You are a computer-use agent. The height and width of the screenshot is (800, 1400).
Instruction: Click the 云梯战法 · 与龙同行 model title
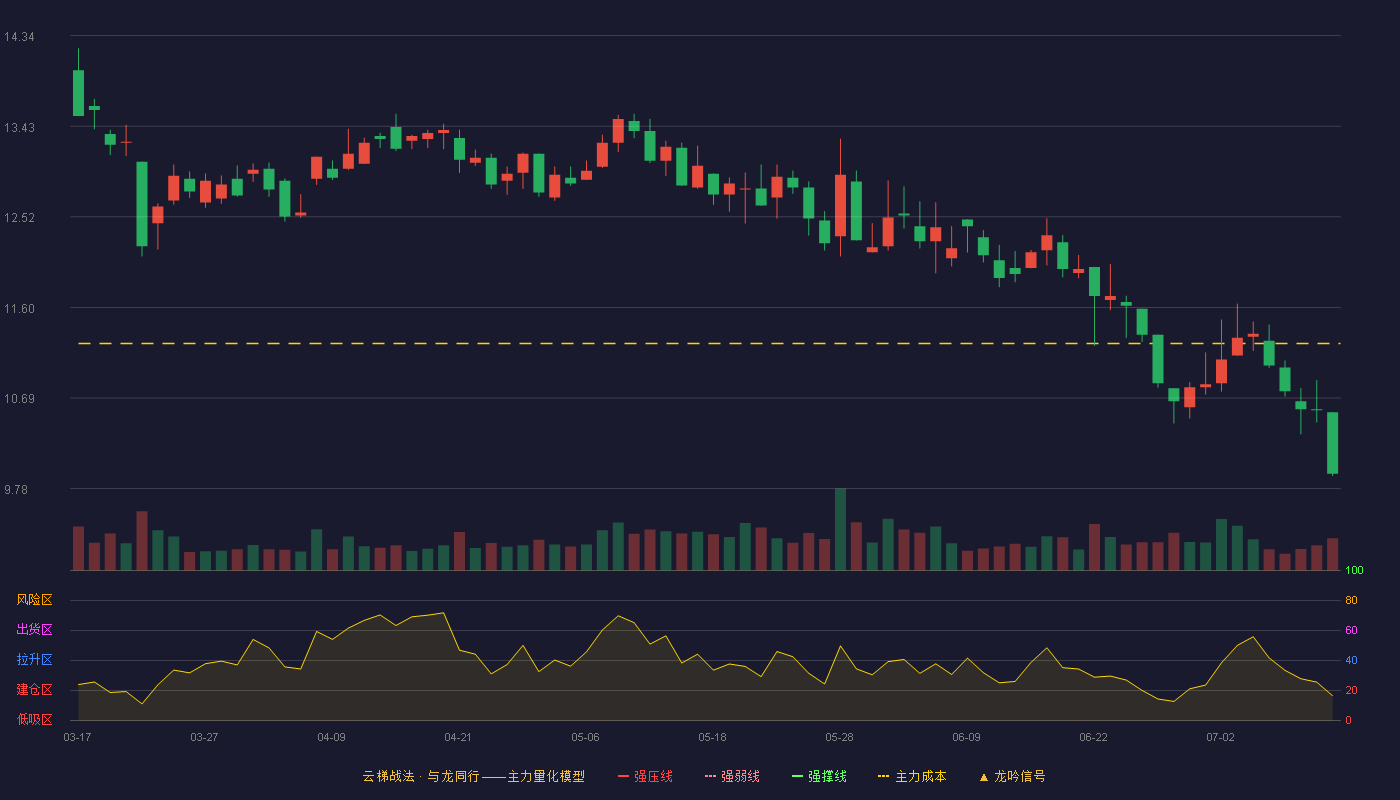[x=474, y=776]
